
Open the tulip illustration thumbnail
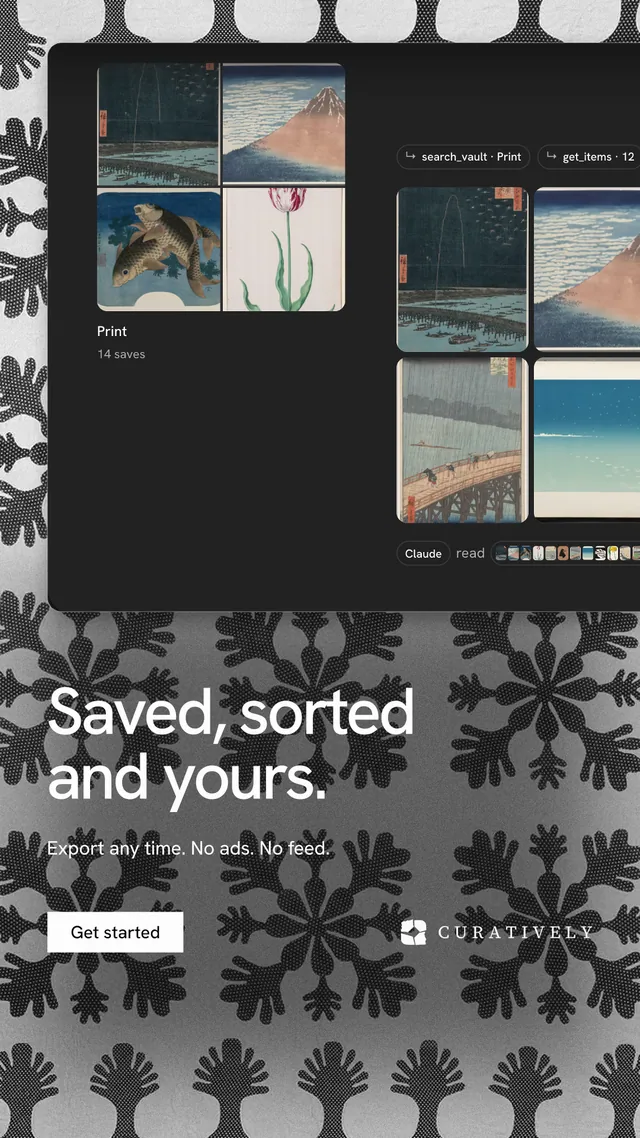284,250
